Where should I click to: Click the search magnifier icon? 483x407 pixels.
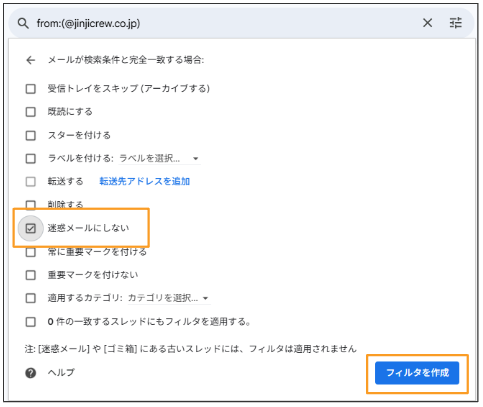pyautogui.click(x=23, y=23)
